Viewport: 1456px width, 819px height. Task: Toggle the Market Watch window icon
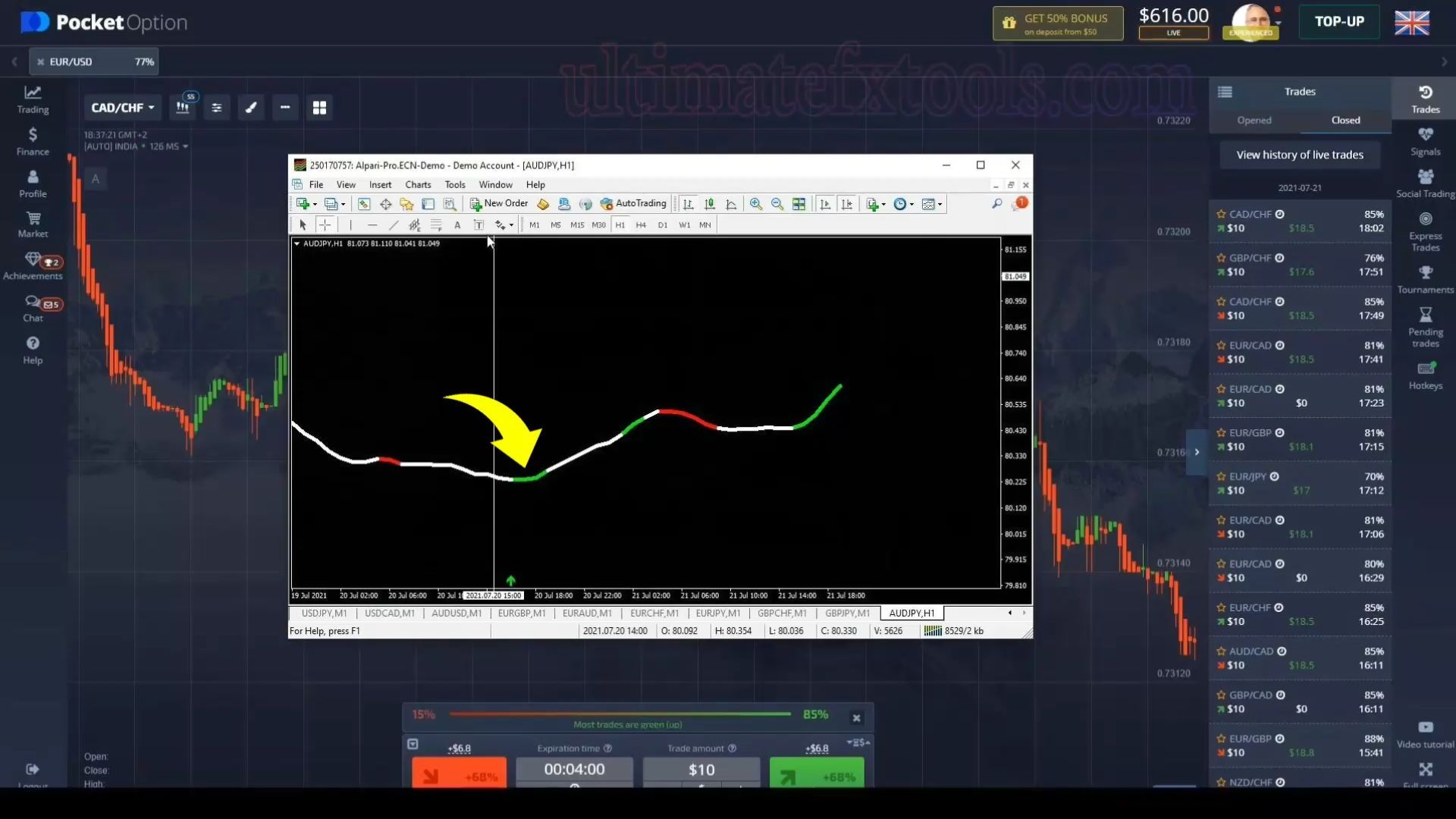pos(364,204)
